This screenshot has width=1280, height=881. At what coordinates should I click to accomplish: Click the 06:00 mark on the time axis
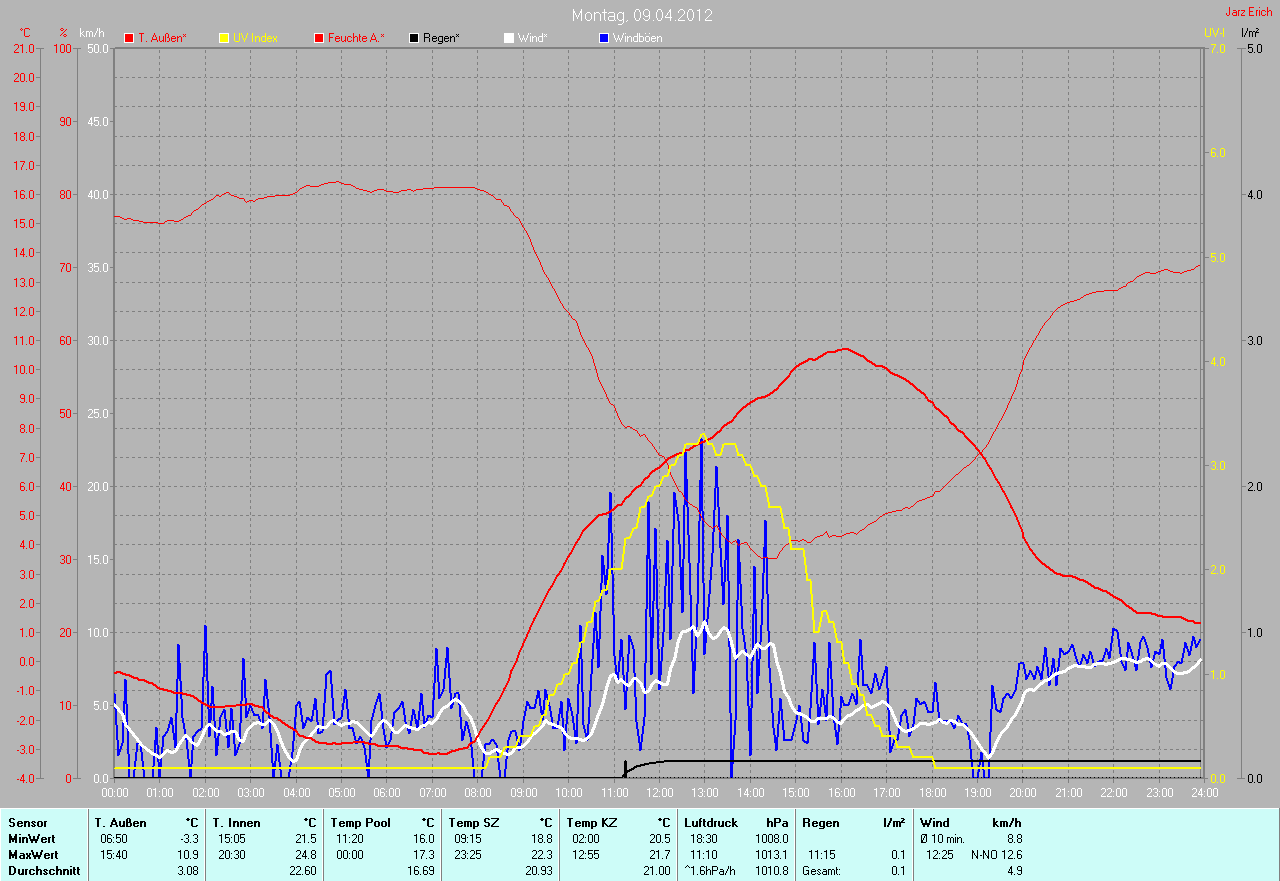tap(387, 793)
